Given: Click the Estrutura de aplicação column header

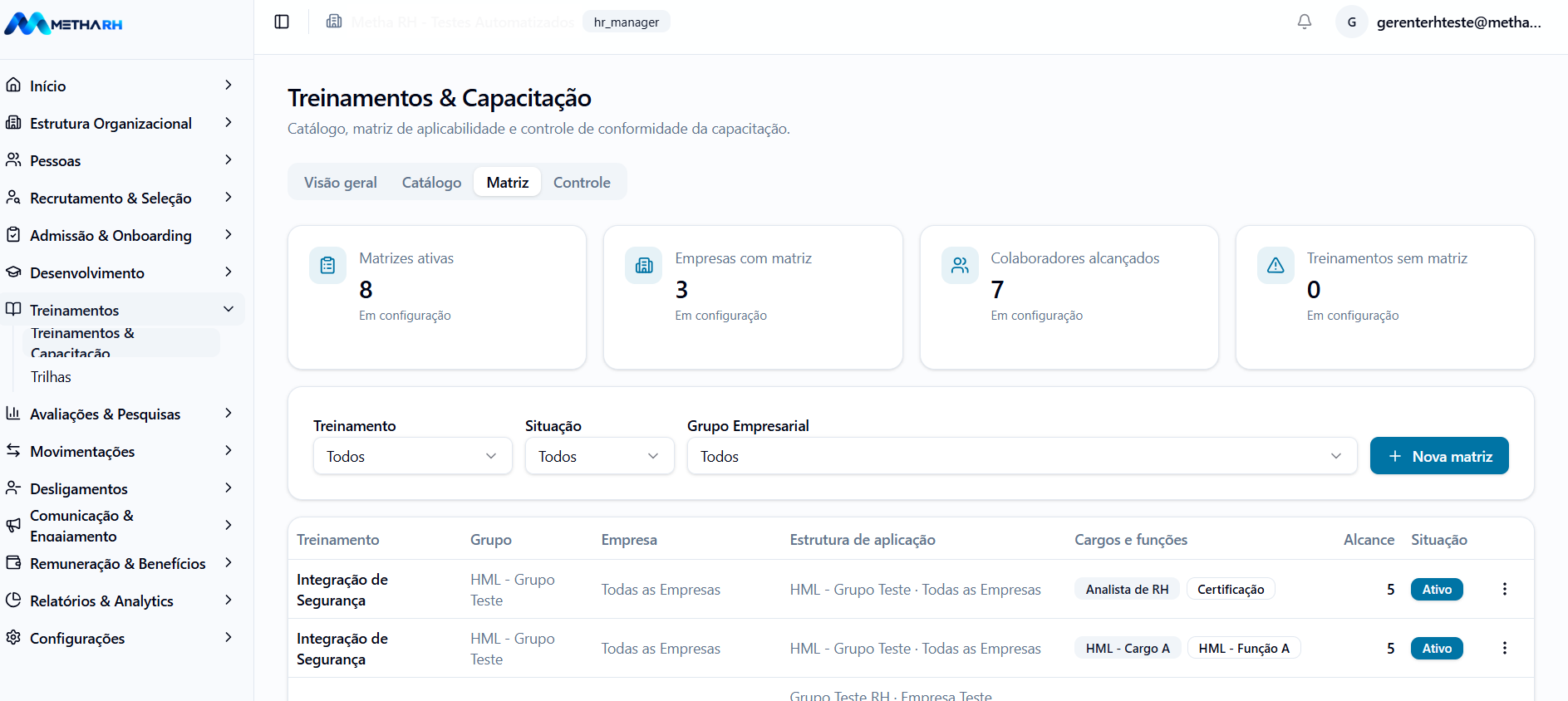Looking at the screenshot, I should pyautogui.click(x=863, y=540).
